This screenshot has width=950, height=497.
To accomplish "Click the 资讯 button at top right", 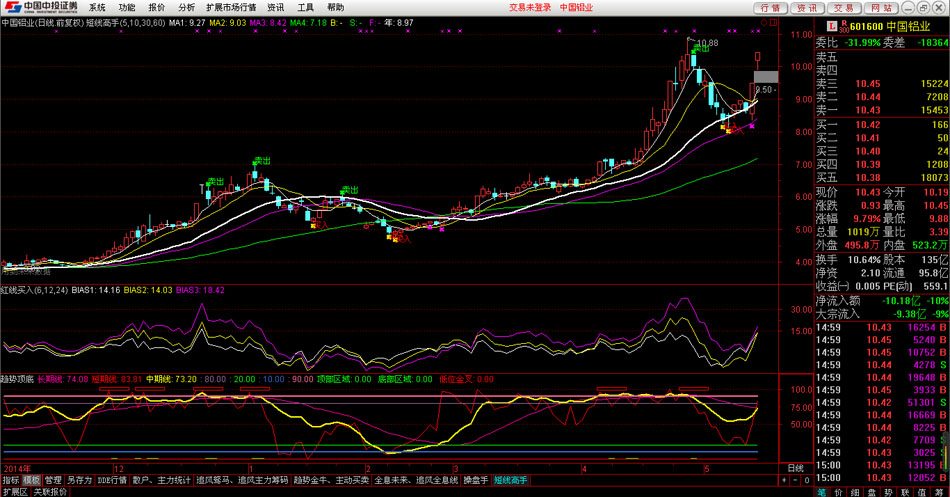I will point(807,8).
